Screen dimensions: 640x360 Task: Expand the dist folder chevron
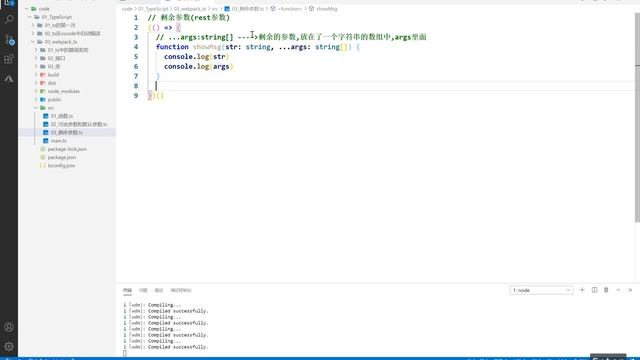[x=36, y=83]
